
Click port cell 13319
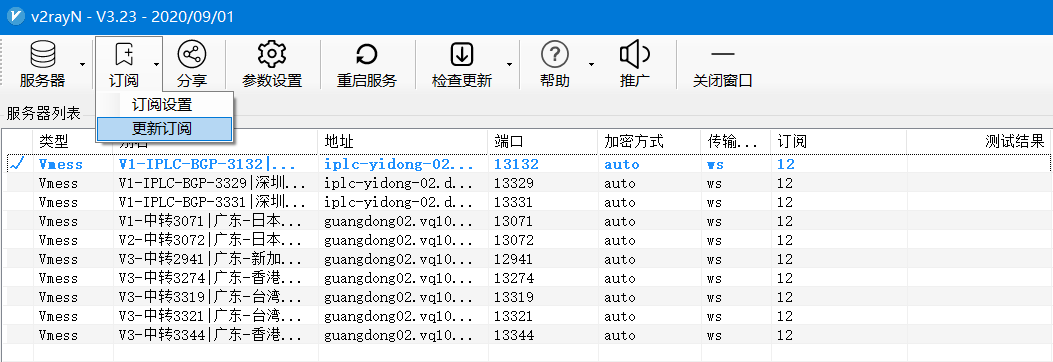coord(514,296)
